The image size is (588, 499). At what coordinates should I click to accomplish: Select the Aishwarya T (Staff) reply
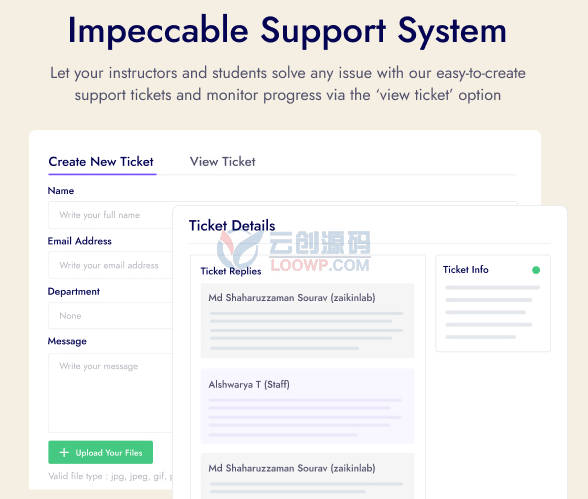308,406
